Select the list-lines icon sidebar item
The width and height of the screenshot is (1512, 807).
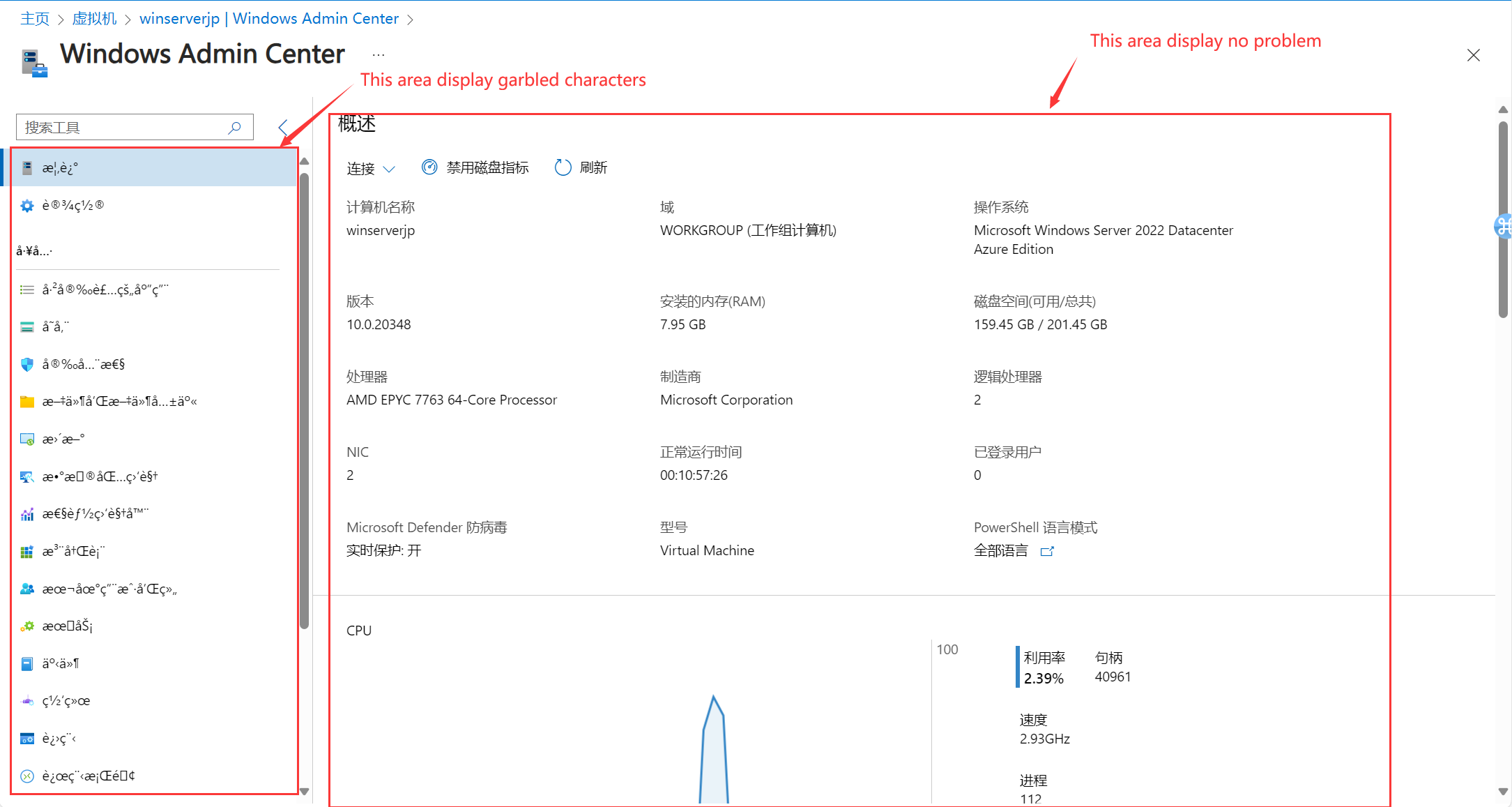coord(150,289)
